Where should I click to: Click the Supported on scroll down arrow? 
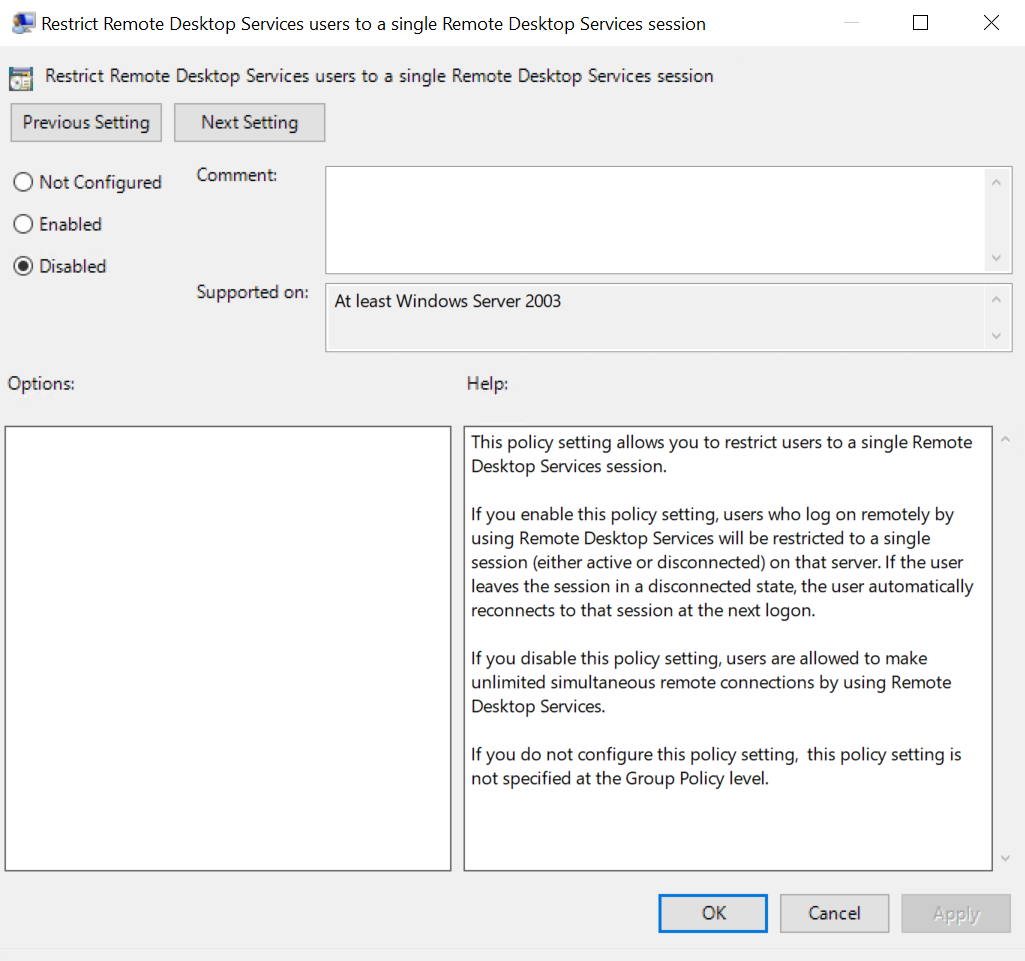996,336
